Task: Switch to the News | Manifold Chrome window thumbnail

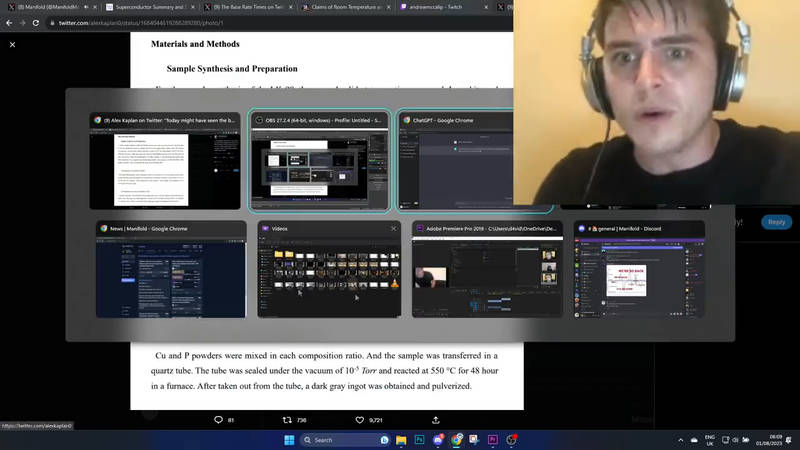Action: (171, 269)
